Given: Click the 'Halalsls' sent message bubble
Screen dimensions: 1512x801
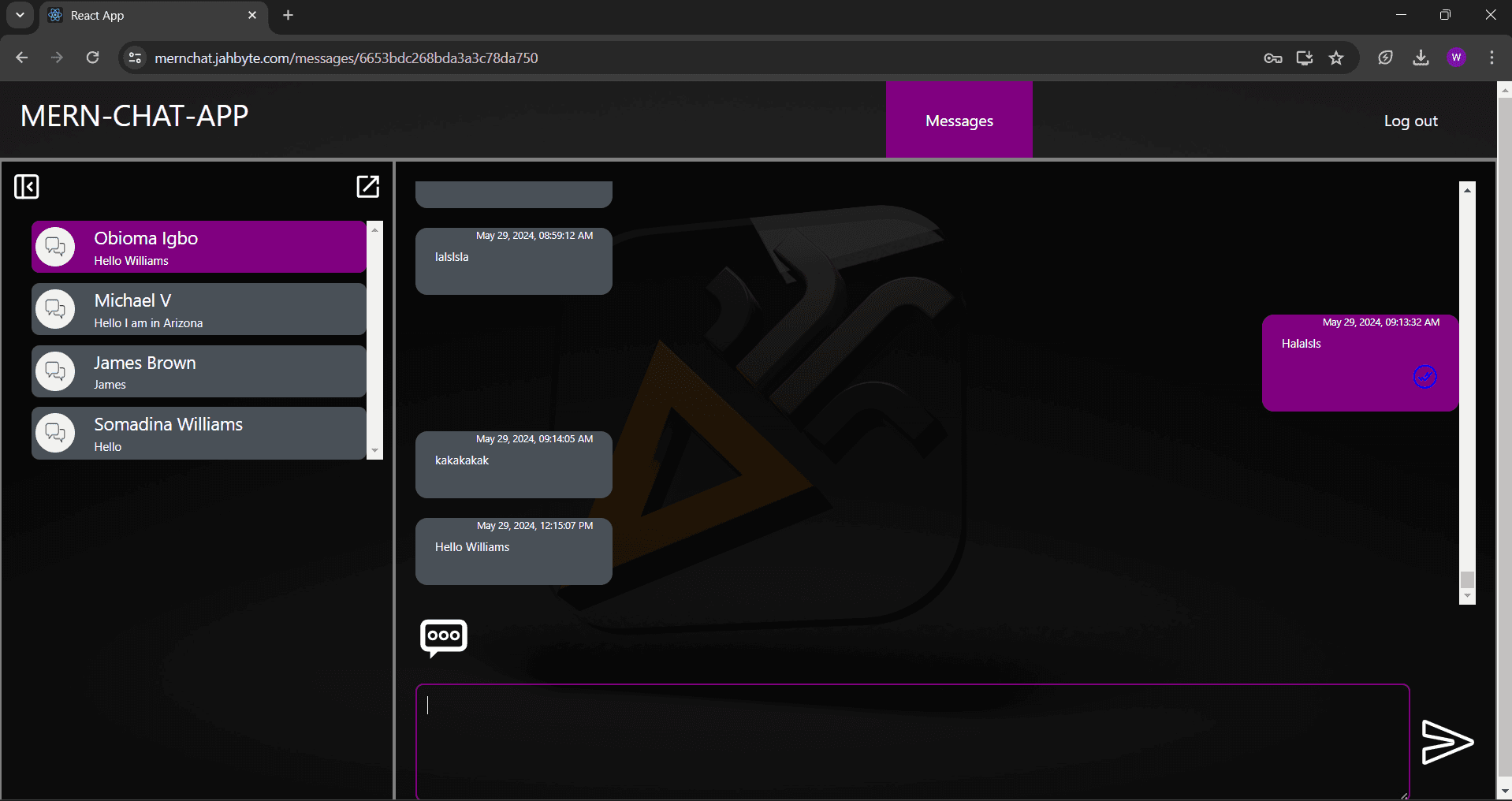Looking at the screenshot, I should click(1360, 363).
